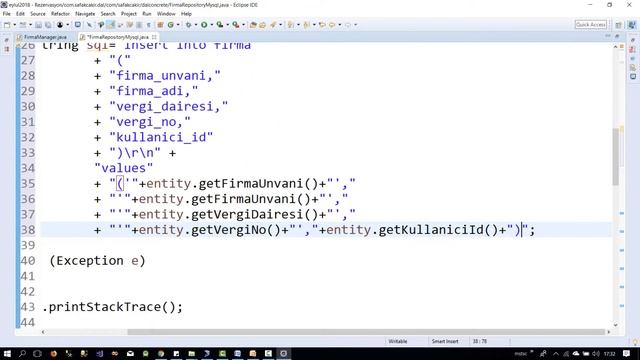Click the Debug (bug) toolbar icon
Viewport: 640px width, 360px height.
point(188,25)
